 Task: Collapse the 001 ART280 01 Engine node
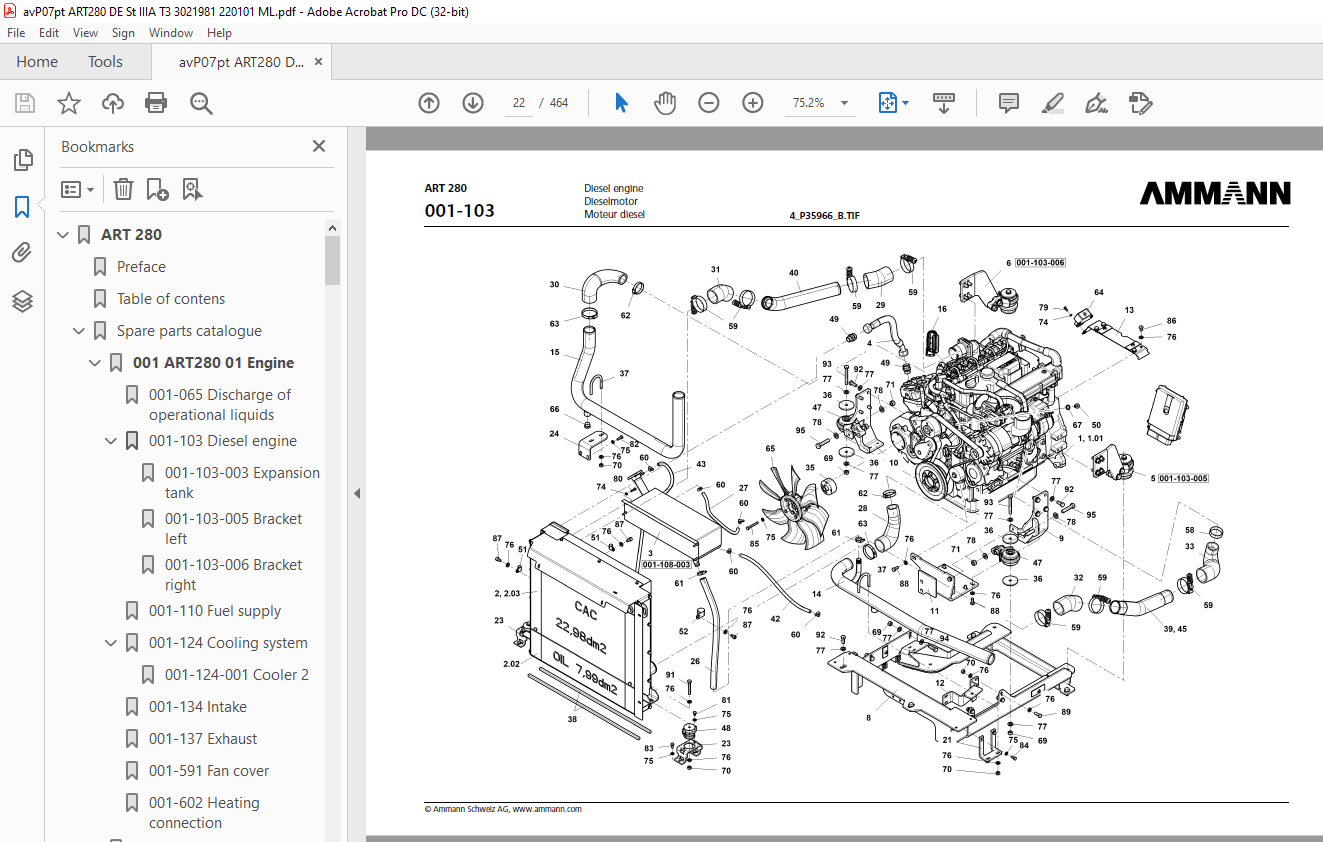[95, 363]
